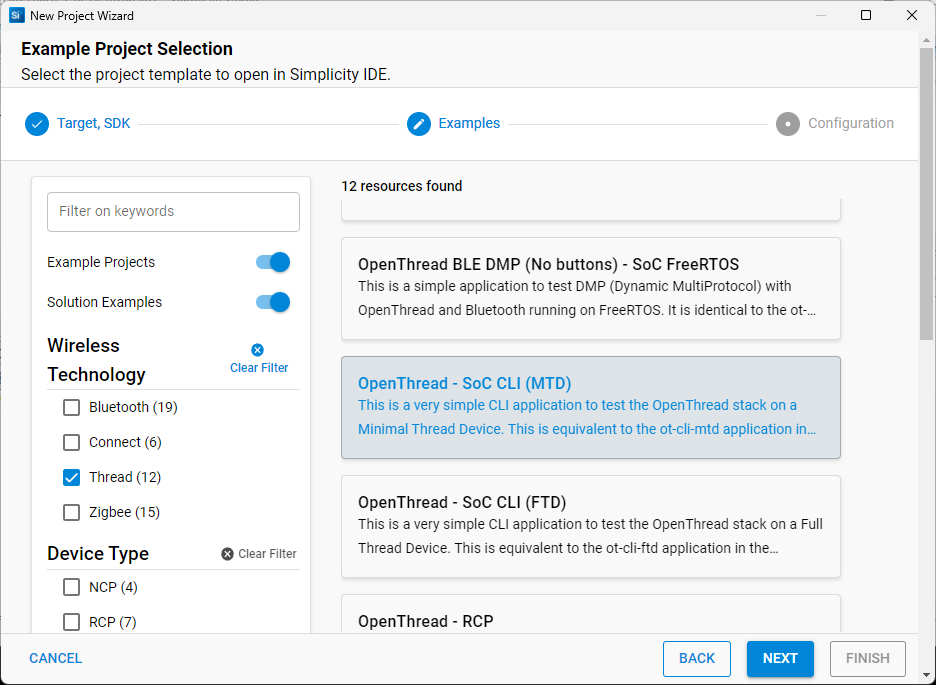Clear the Wireless Technology filter with its X icon

(257, 349)
